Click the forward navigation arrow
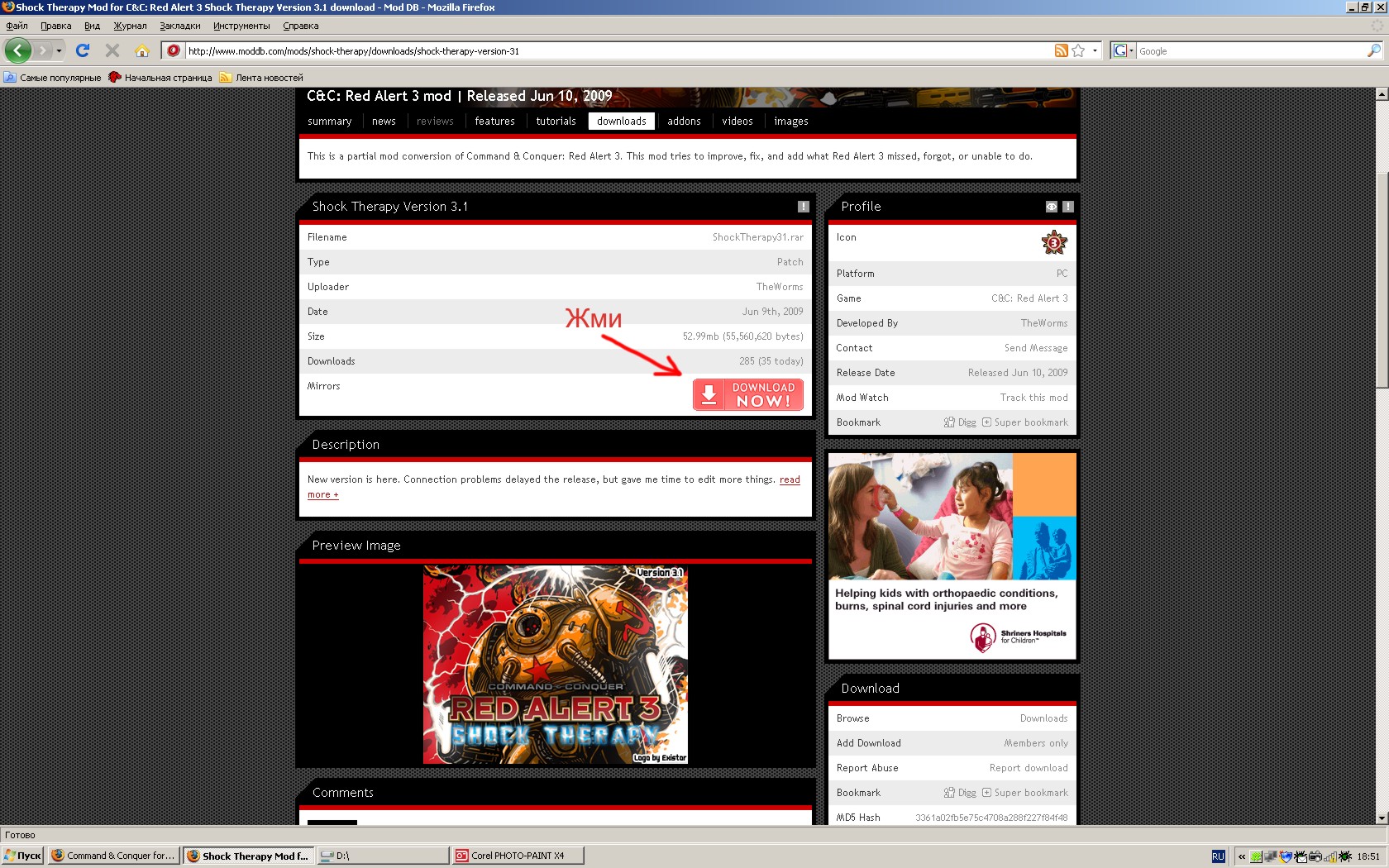 point(43,50)
